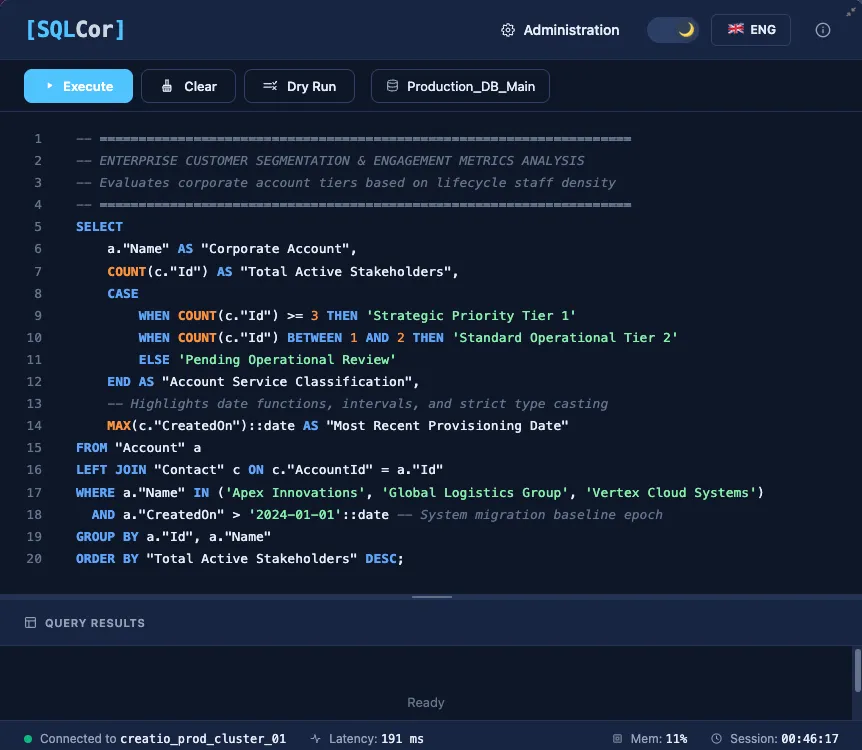
Task: Click the session timer '00:46:17'
Action: click(x=810, y=738)
